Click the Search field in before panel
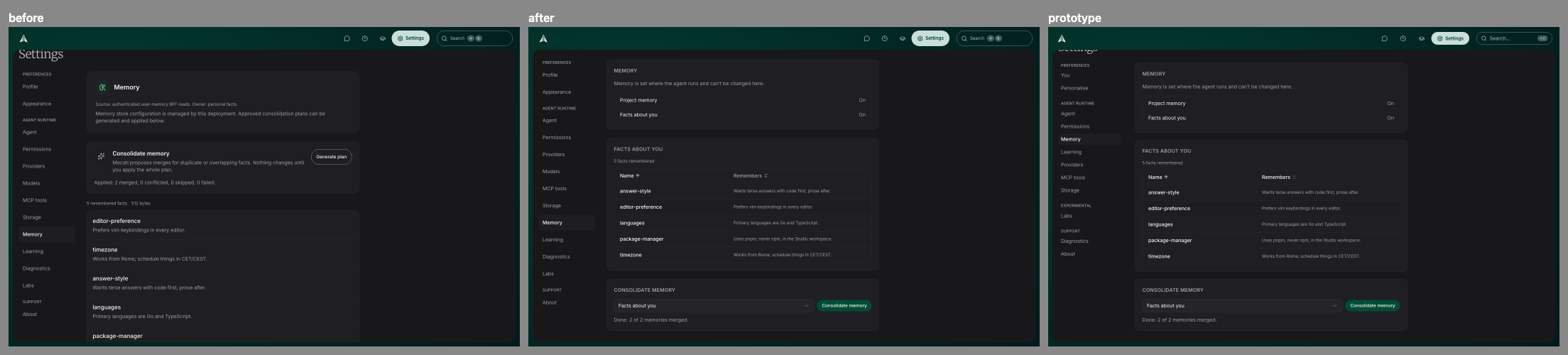Image resolution: width=1568 pixels, height=355 pixels. pos(474,38)
